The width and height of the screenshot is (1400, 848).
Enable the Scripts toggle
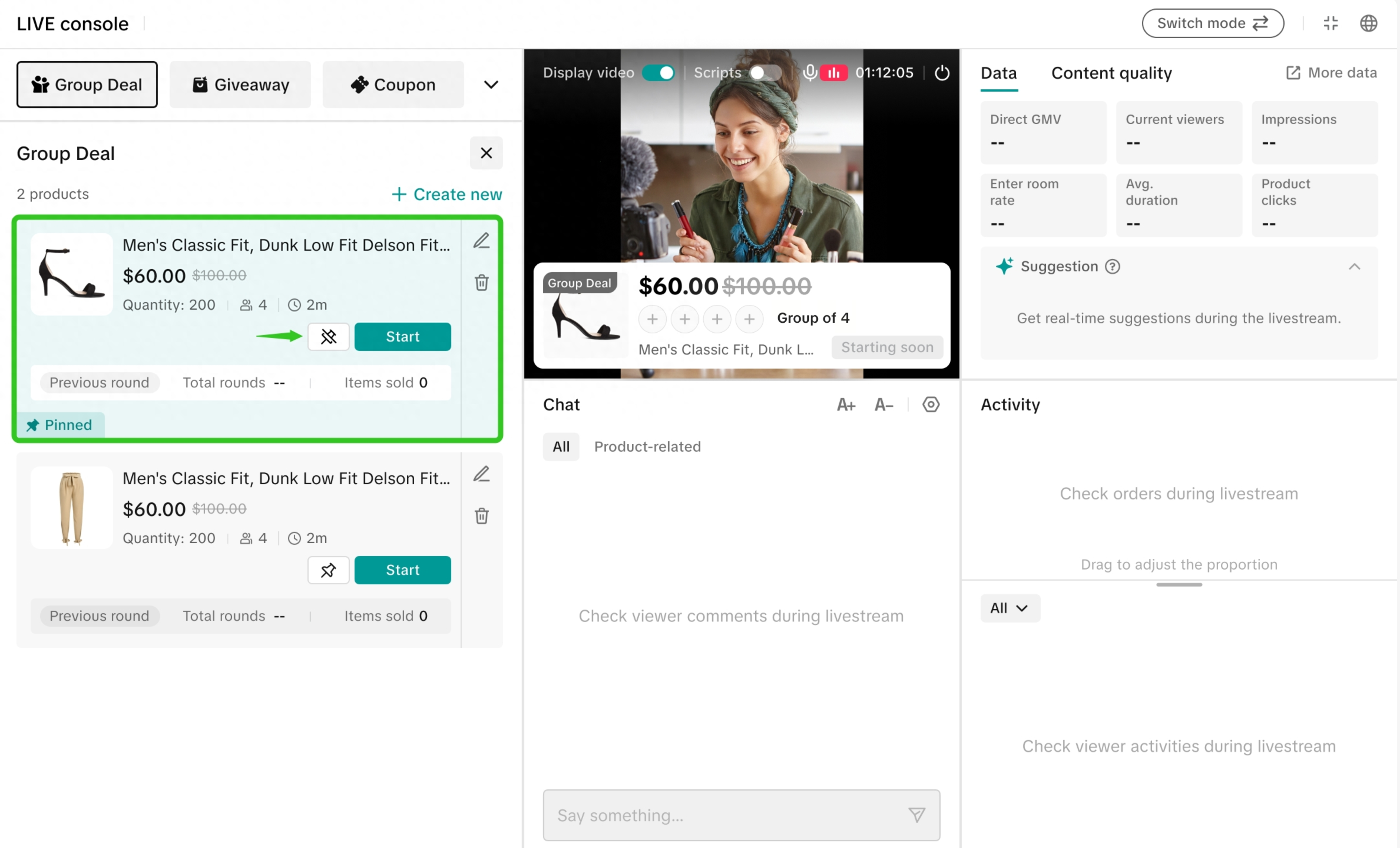click(765, 73)
